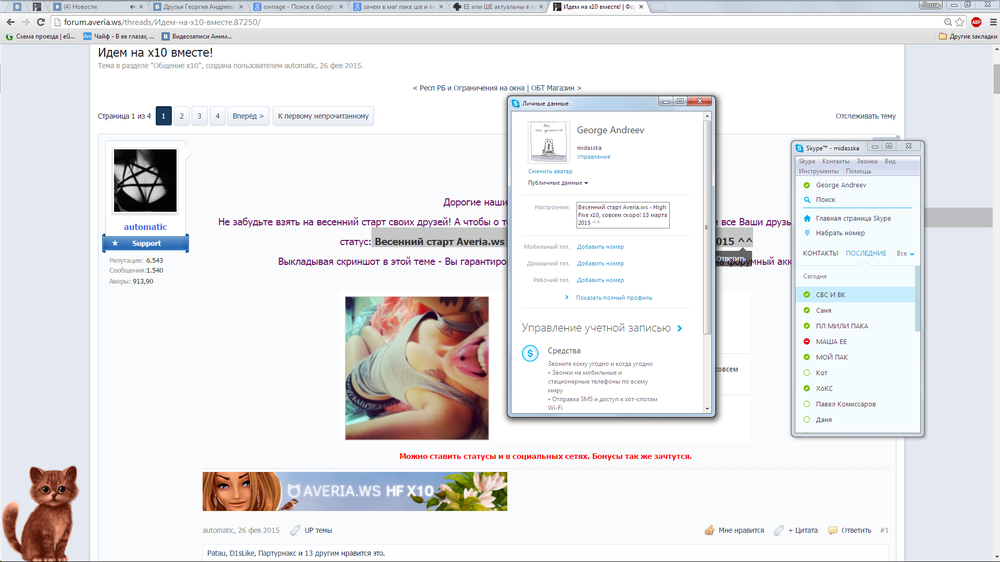1000x562 pixels.
Task: Switch to the 'ownage - Поиск в Google' tab
Action: pyautogui.click(x=298, y=6)
